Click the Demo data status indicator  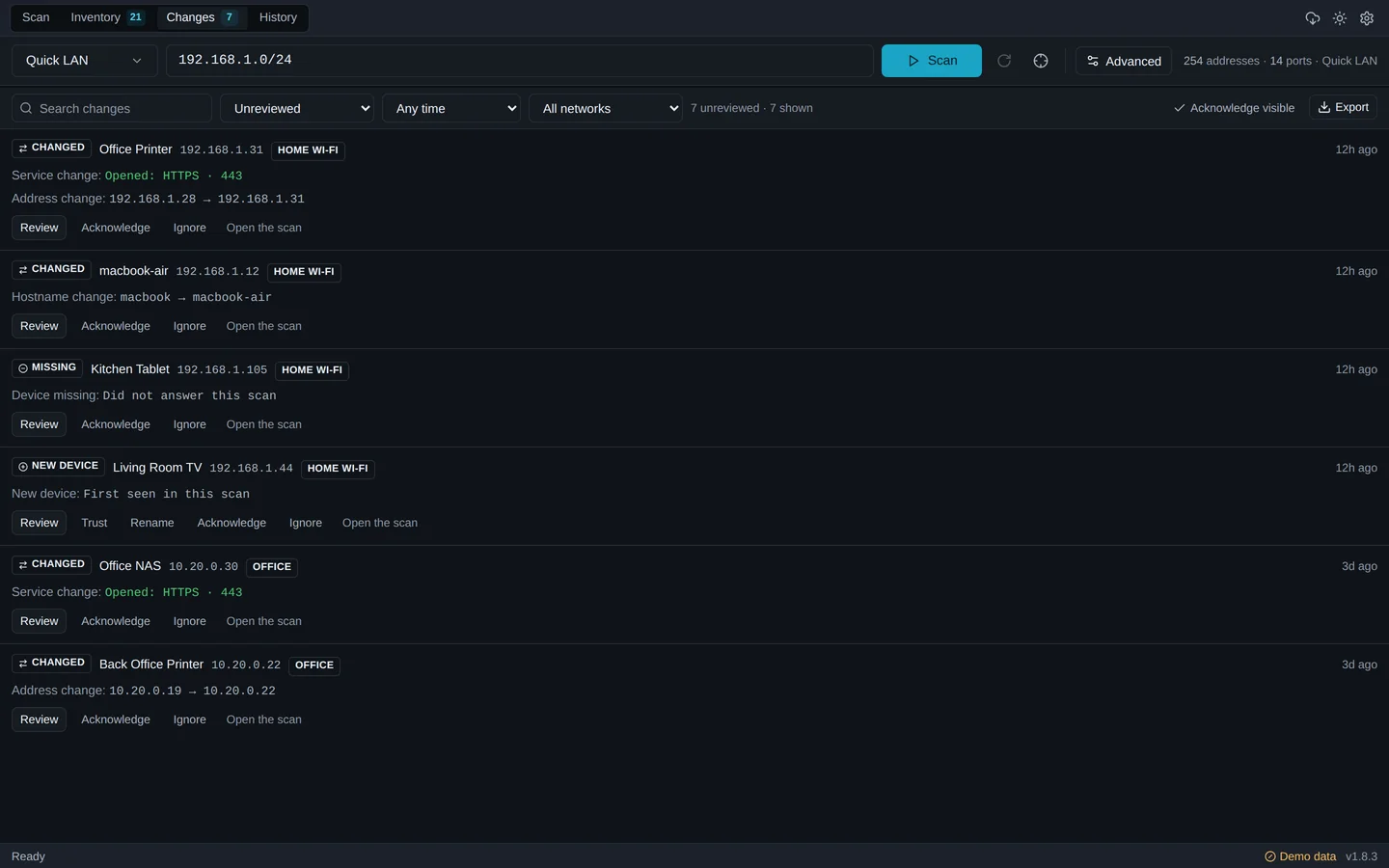tap(1300, 856)
